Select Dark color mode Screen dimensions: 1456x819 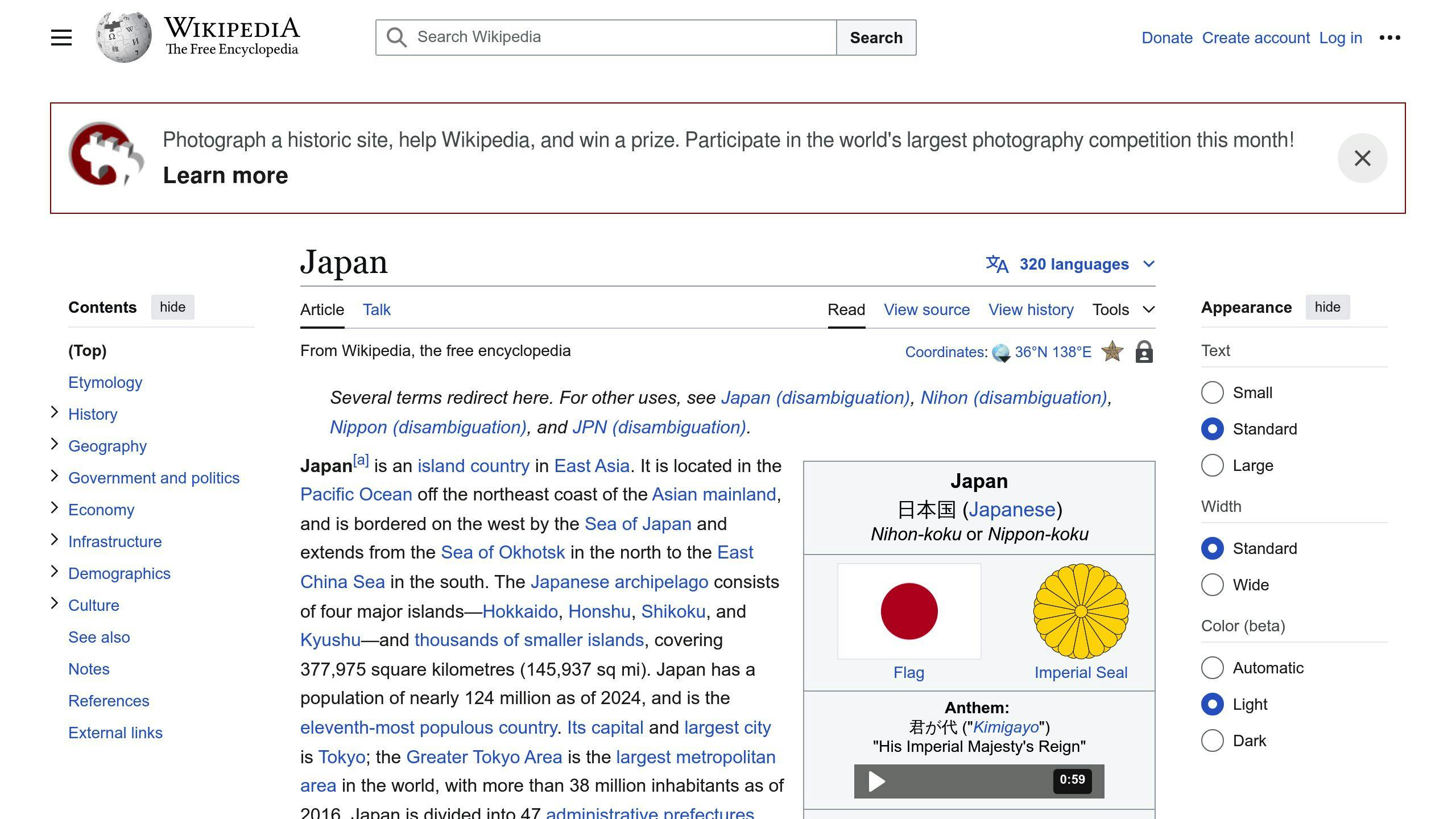tap(1212, 741)
